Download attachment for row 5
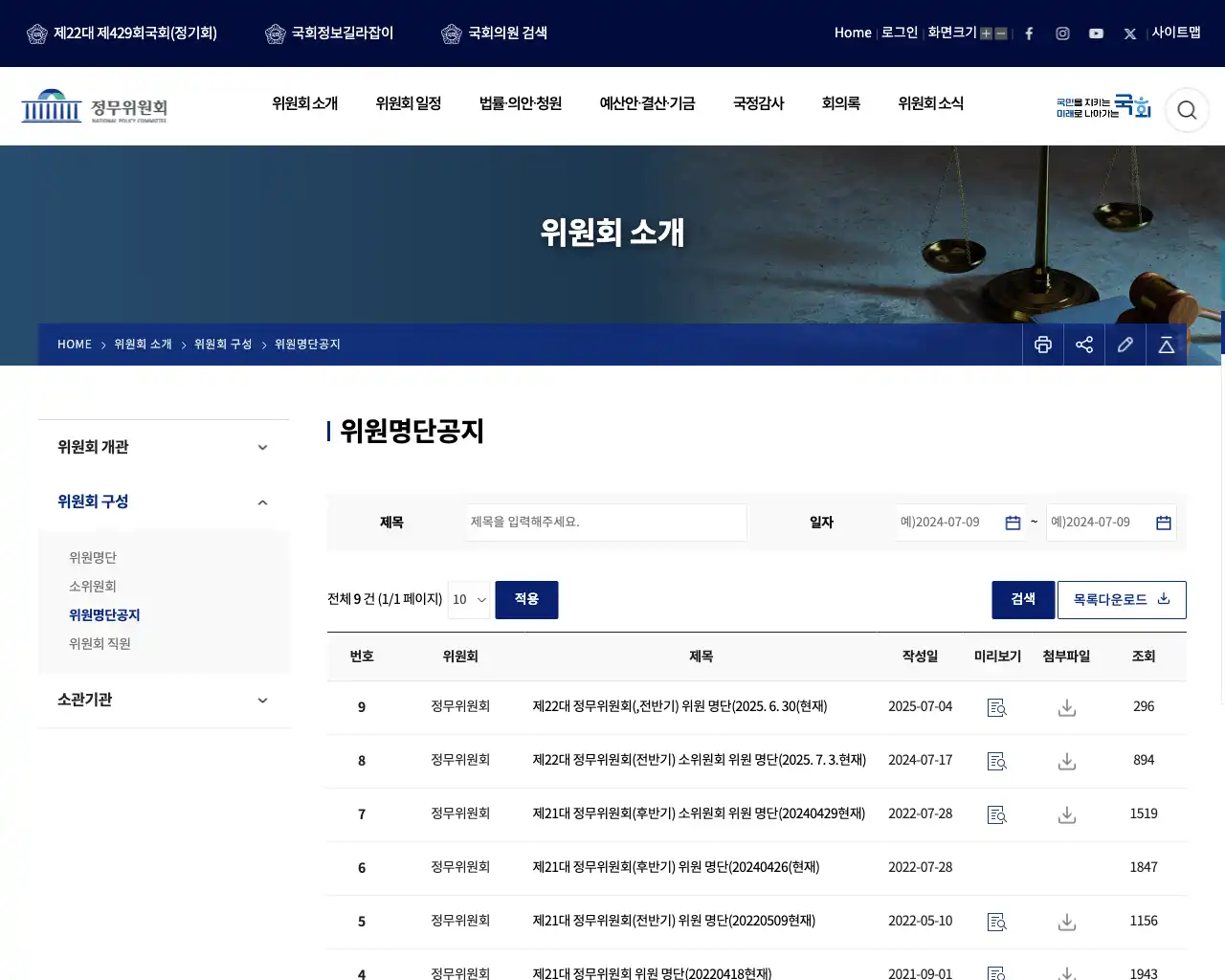Screen dimensions: 1225x980 (x=1067, y=922)
